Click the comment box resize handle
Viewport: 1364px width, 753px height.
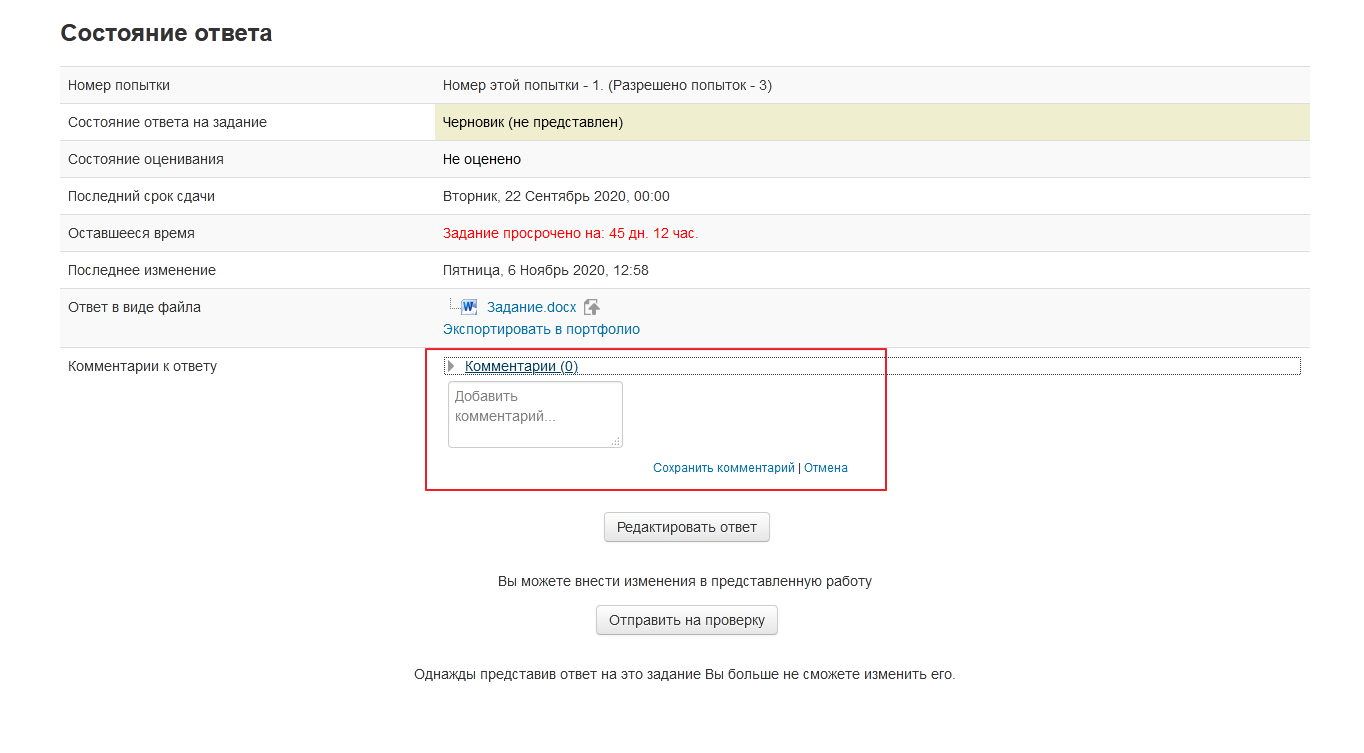click(616, 441)
